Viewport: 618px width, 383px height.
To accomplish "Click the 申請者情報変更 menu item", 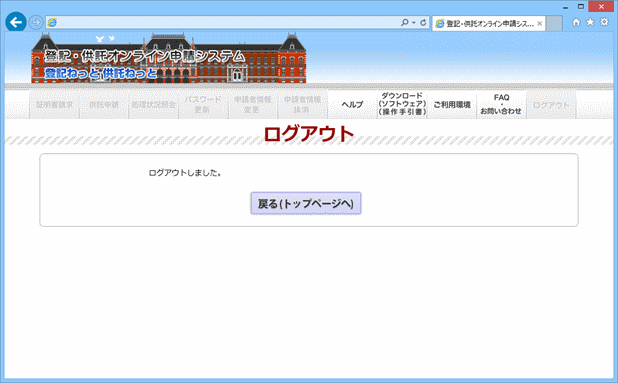I will [253, 105].
